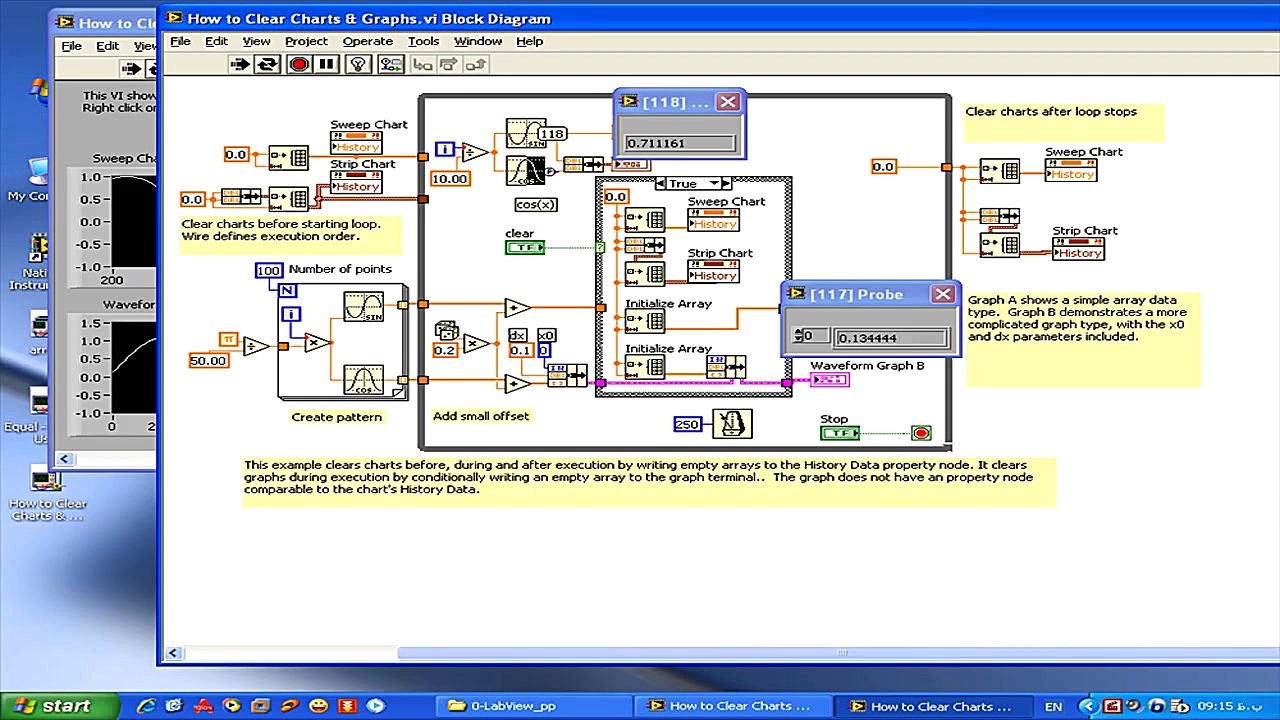Select the Waveform Graph B terminal
This screenshot has width=1280, height=720.
point(830,380)
